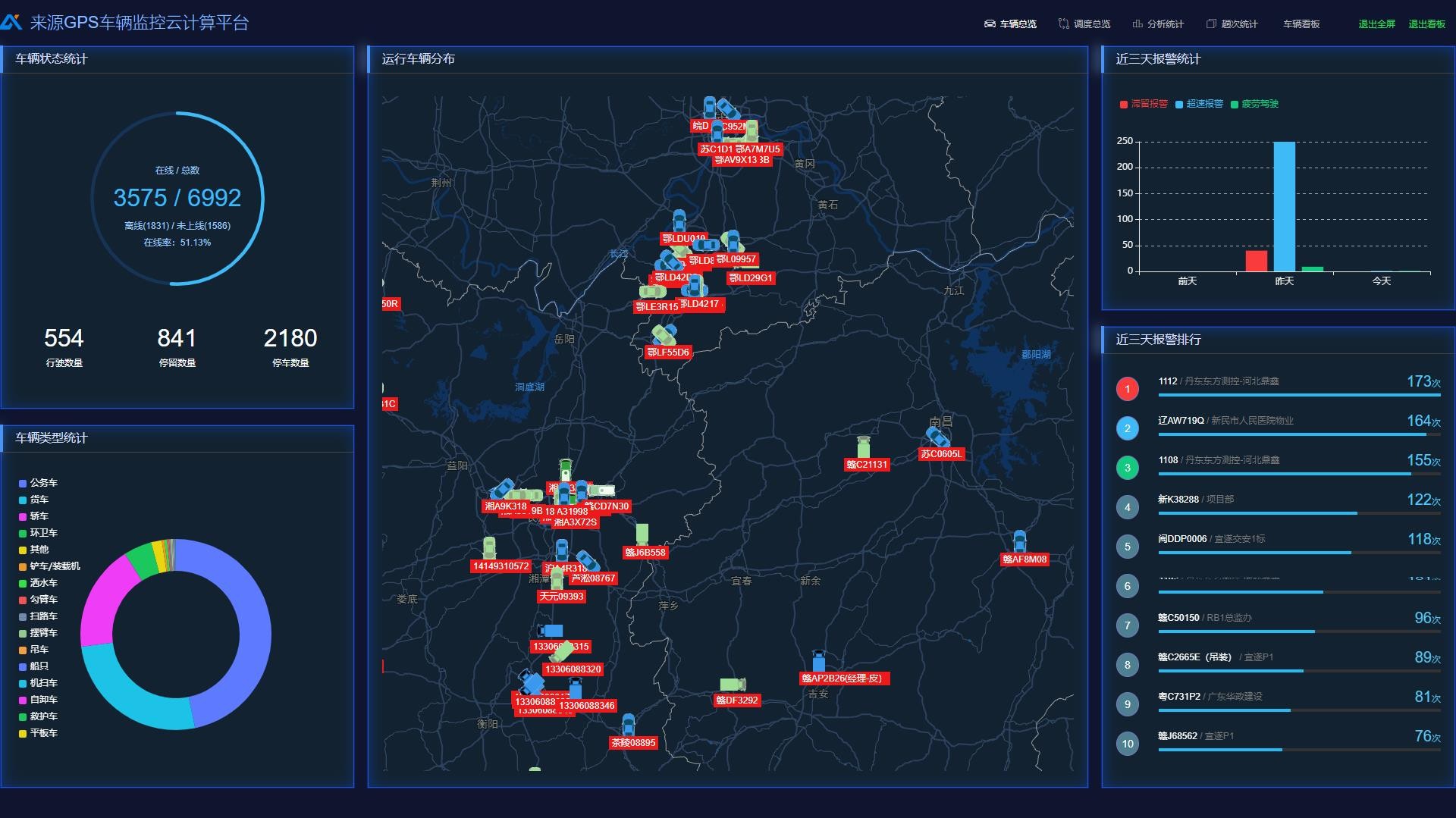
Task: Click the bar chart icon beside 分析统计
Action: coord(1137,24)
